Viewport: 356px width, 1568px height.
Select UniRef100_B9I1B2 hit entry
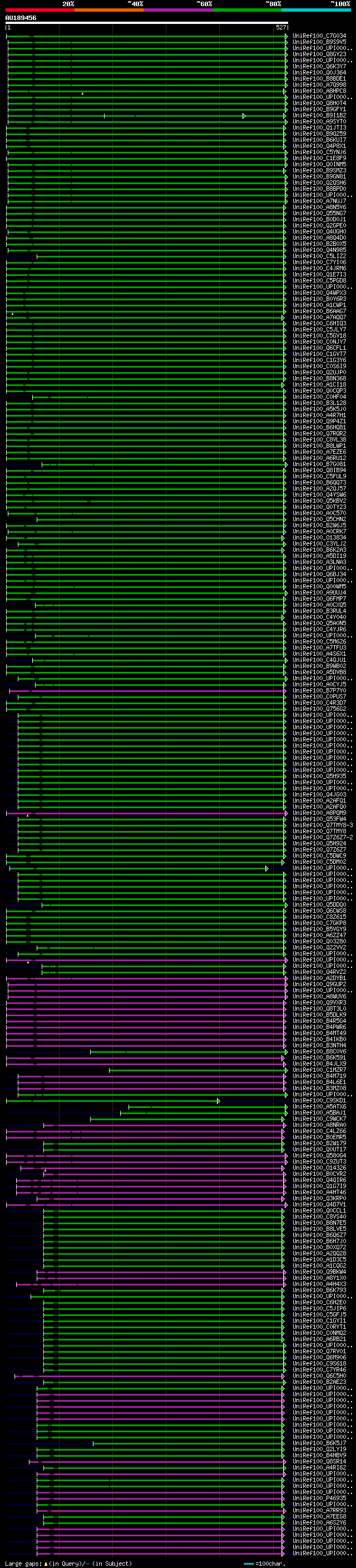pos(319,116)
